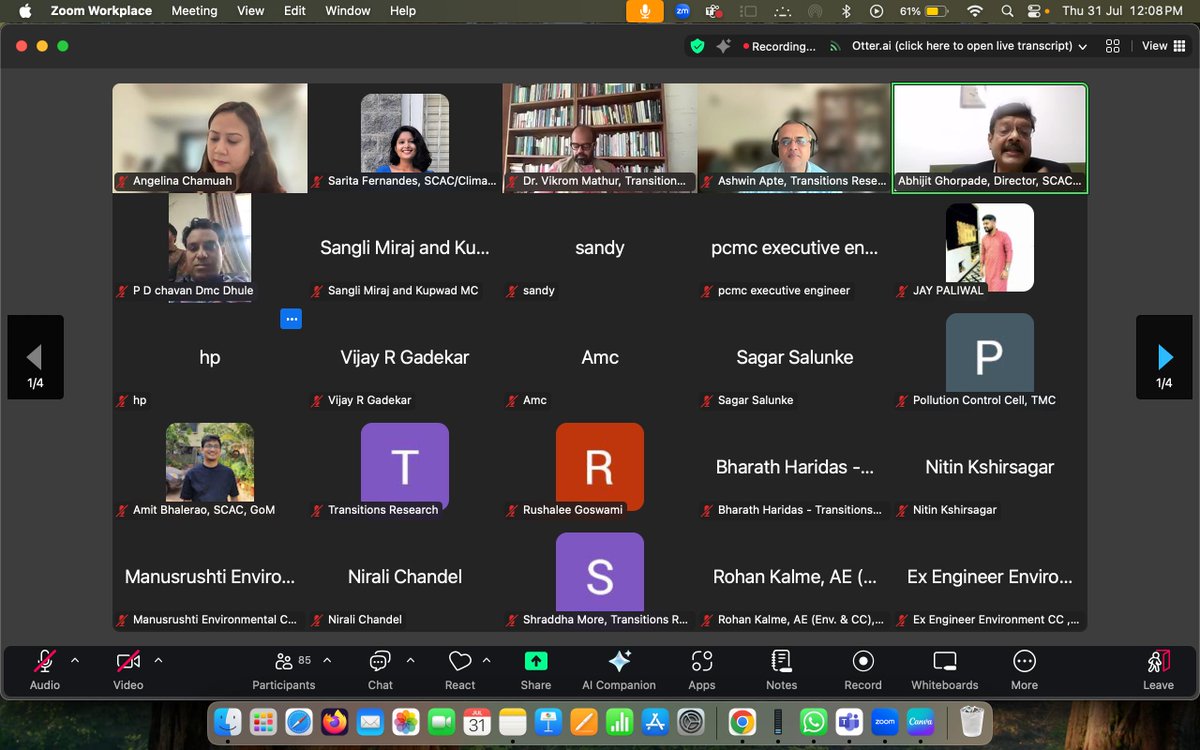
Task: Select Abhijit Ghorpade's active speaker video
Action: [x=989, y=138]
